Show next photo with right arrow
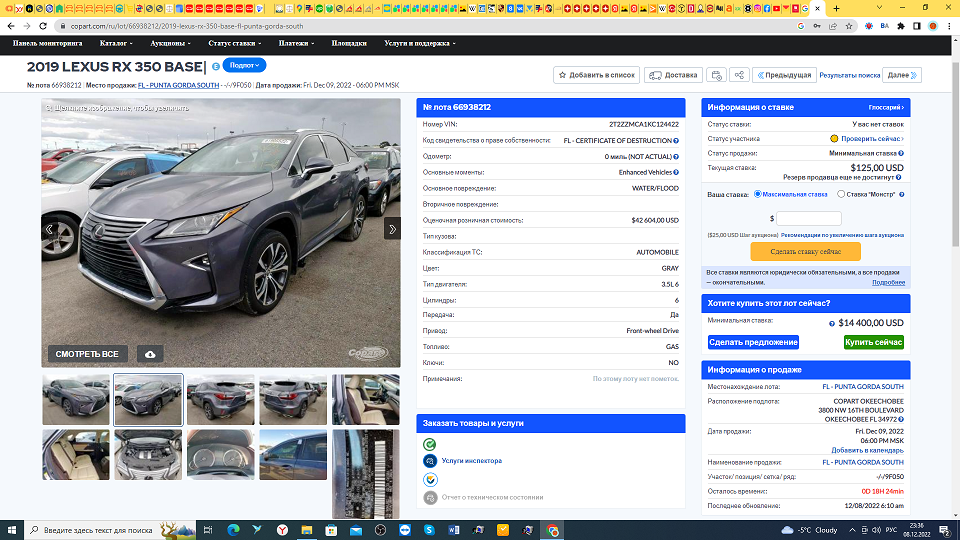 (x=392, y=229)
